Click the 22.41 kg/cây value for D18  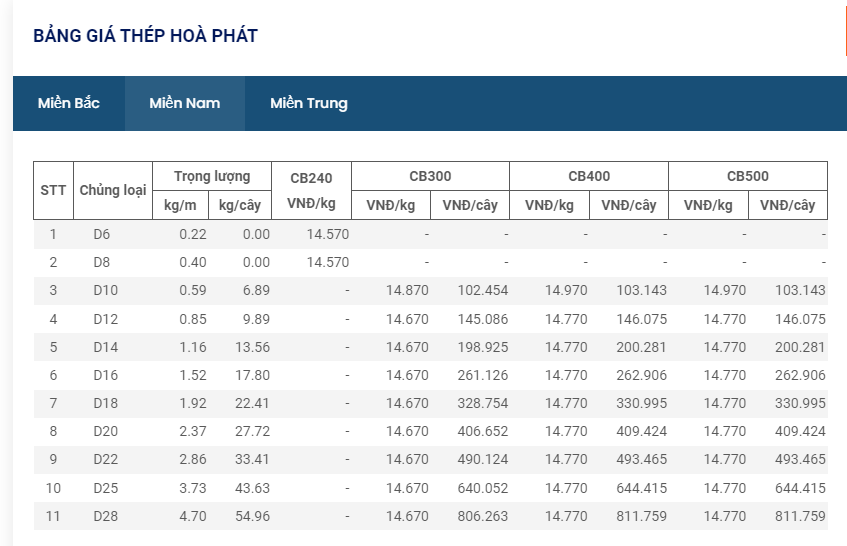click(x=252, y=403)
